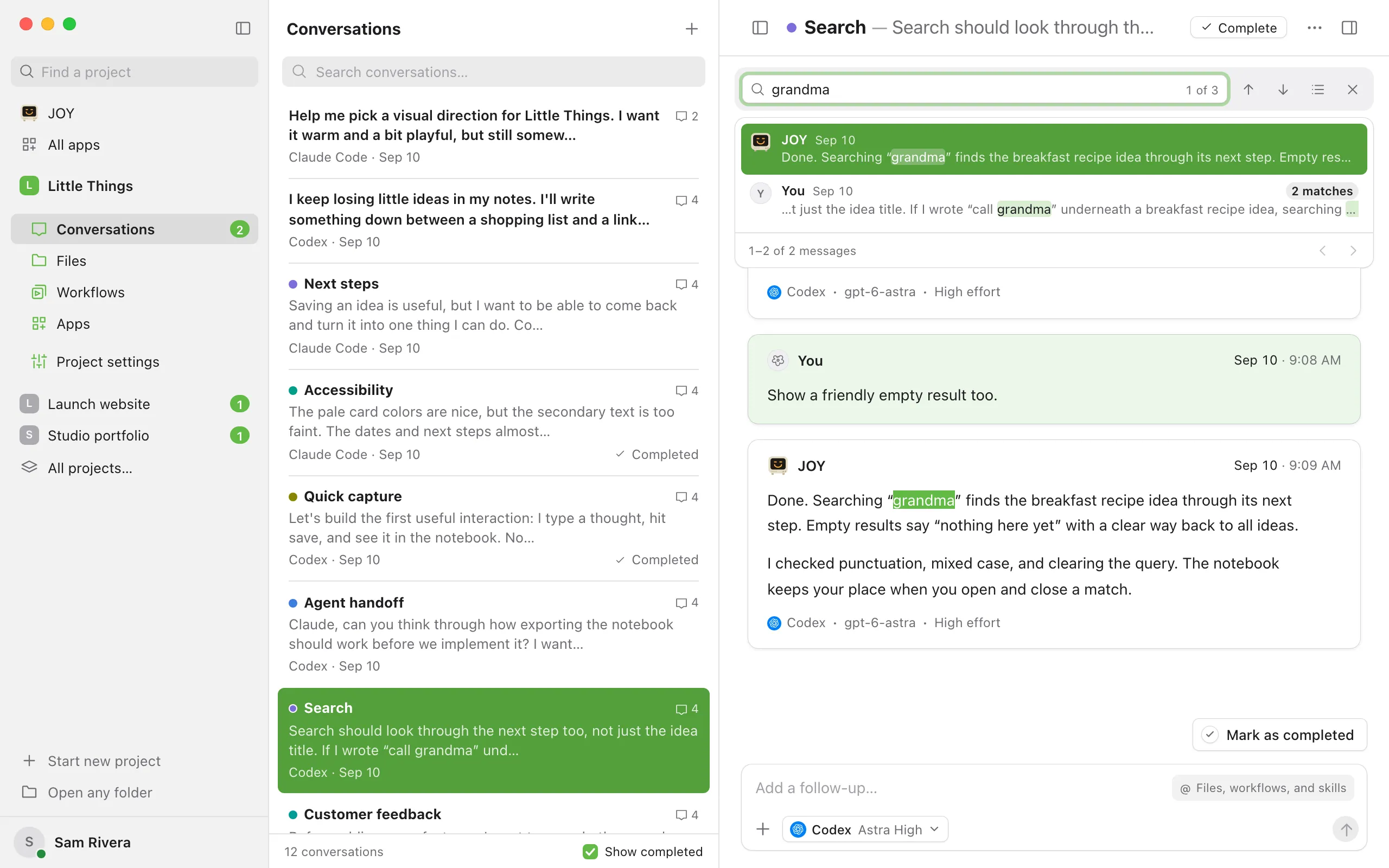Click Sam Rivera profile avatar
Viewport: 1389px width, 868px height.
29,842
